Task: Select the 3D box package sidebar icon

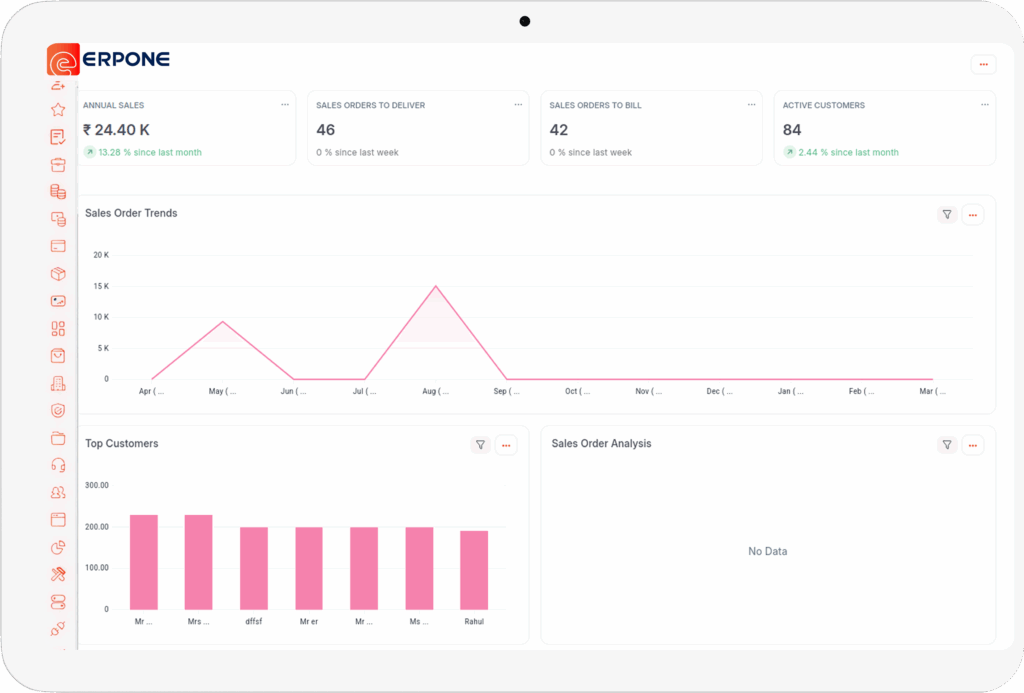Action: click(x=58, y=274)
